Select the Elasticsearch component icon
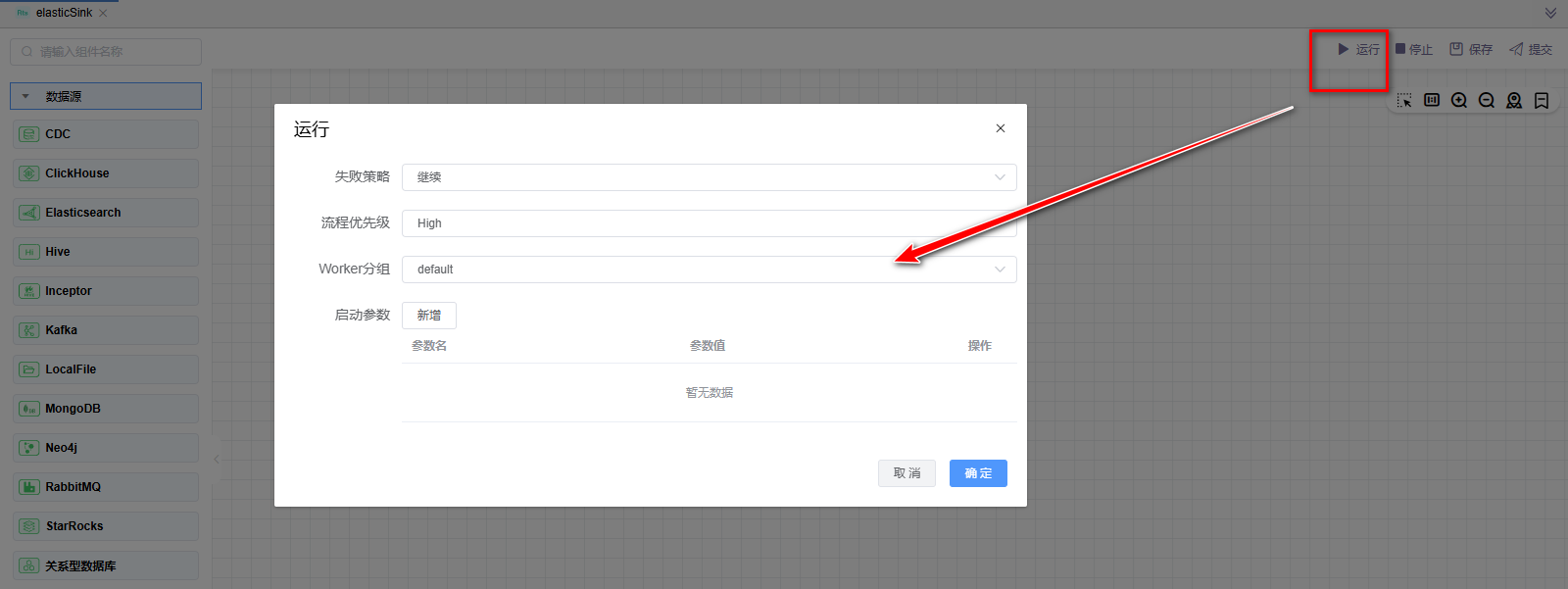The height and width of the screenshot is (589, 1568). click(x=29, y=213)
